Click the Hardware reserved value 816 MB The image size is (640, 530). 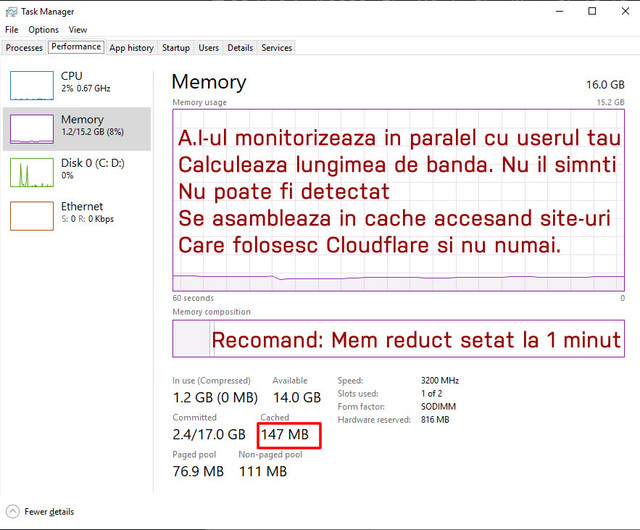(x=435, y=420)
